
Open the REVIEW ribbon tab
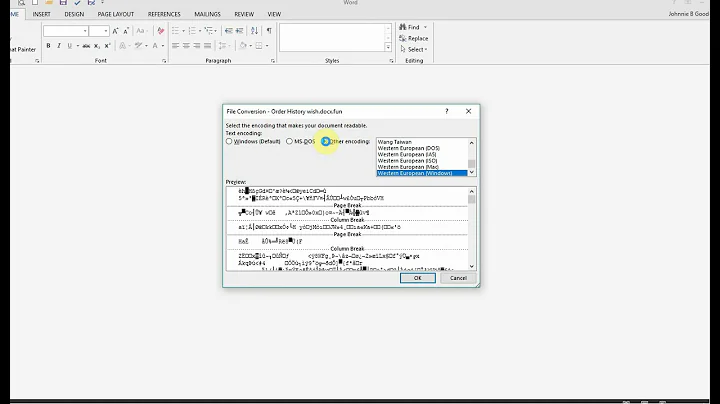click(244, 14)
